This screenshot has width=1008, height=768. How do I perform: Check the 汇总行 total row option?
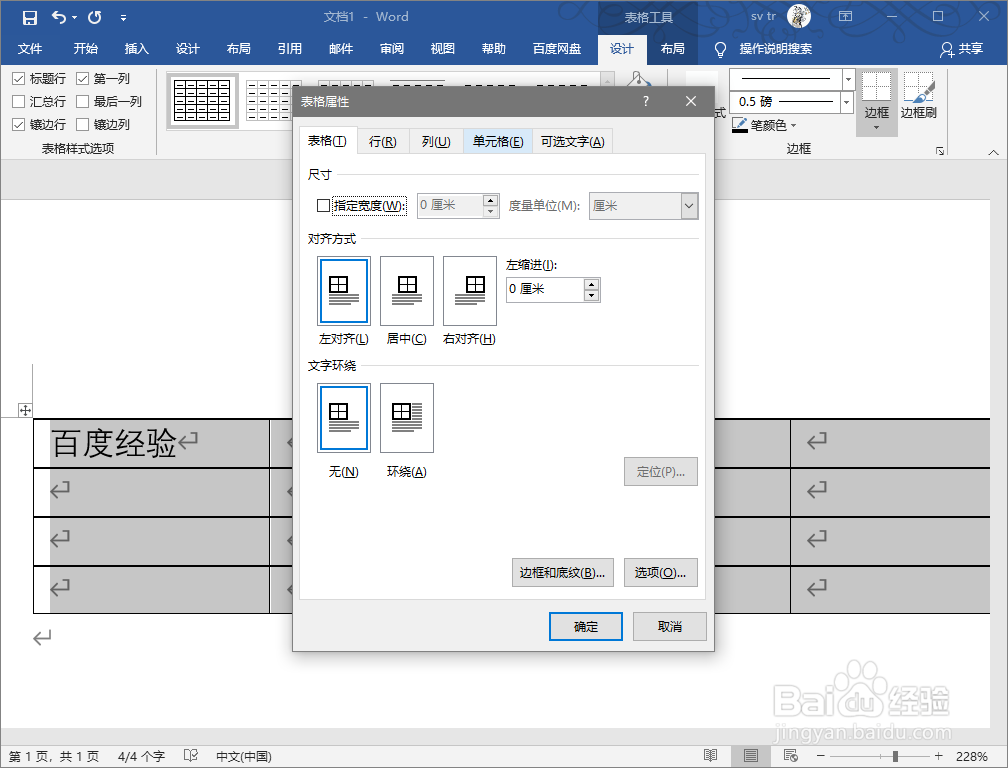(x=18, y=101)
